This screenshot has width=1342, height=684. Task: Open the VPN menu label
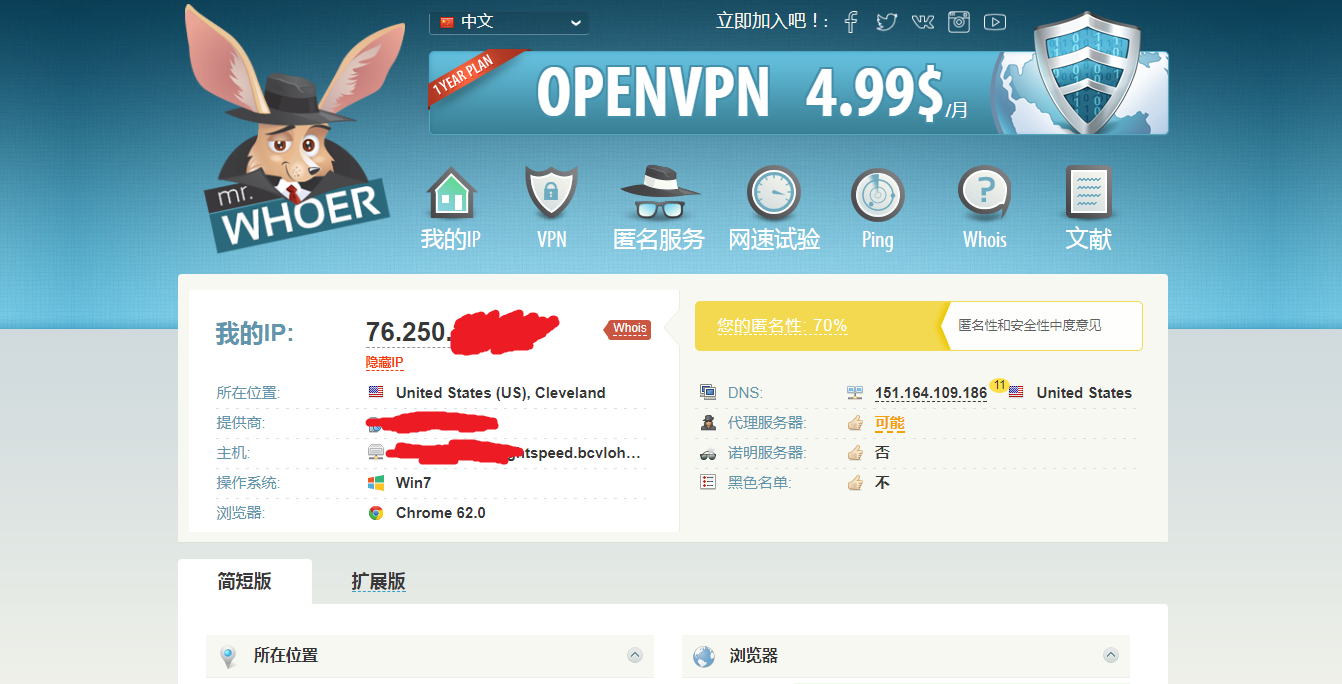click(552, 239)
